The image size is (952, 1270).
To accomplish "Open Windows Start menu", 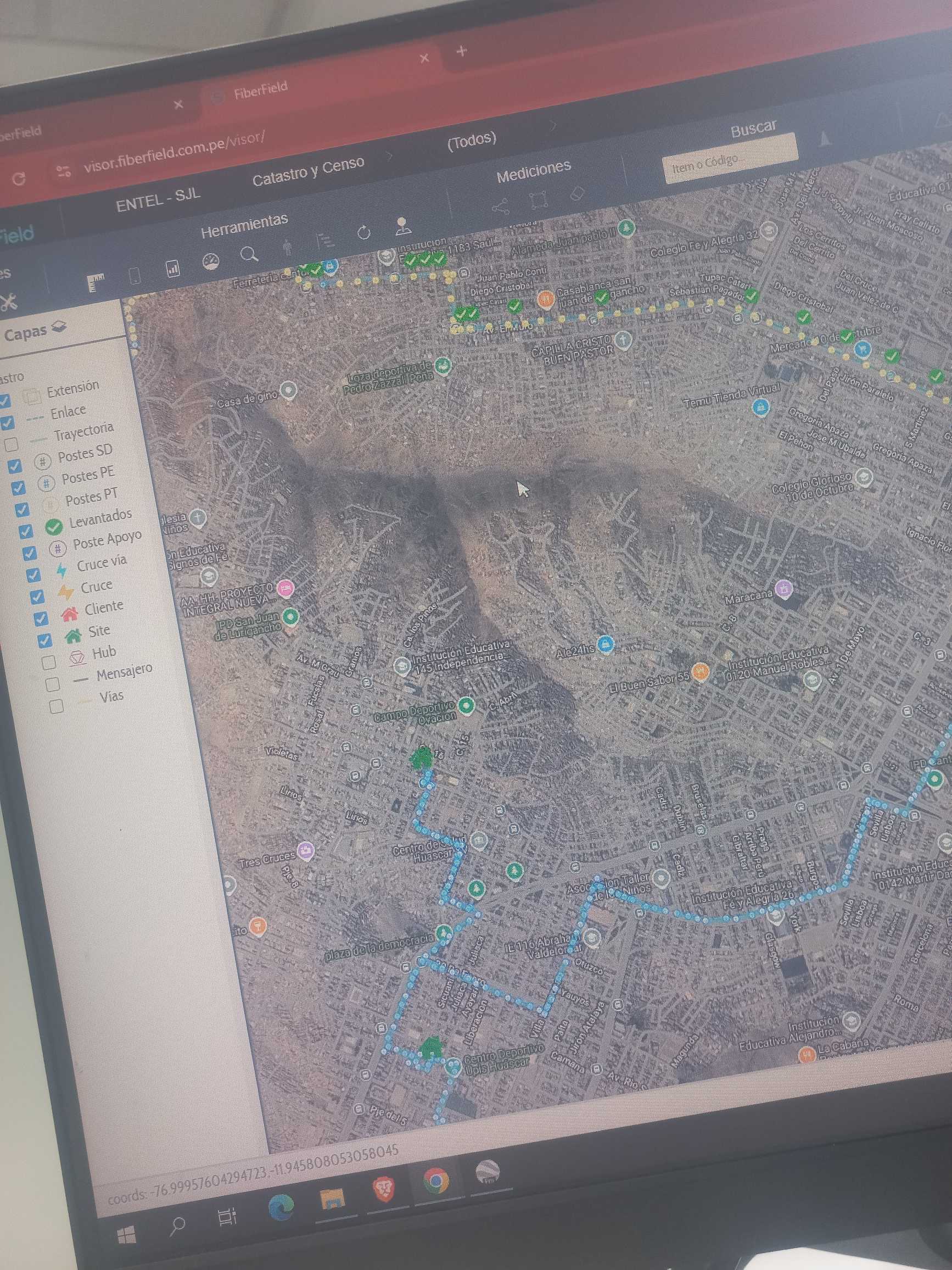I will pos(126,1235).
